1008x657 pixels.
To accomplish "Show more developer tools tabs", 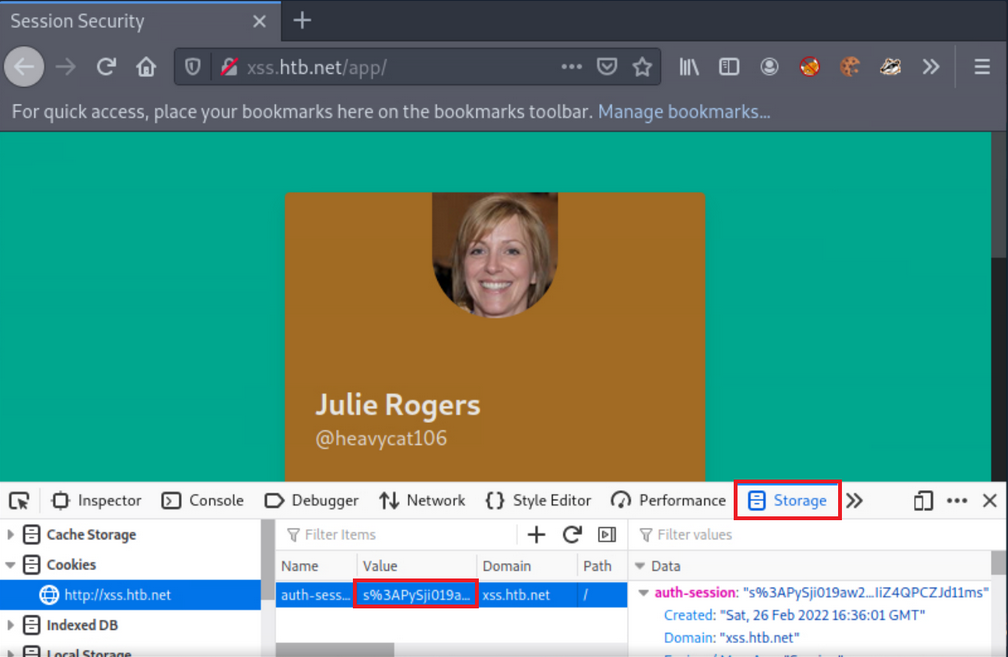I will click(854, 500).
